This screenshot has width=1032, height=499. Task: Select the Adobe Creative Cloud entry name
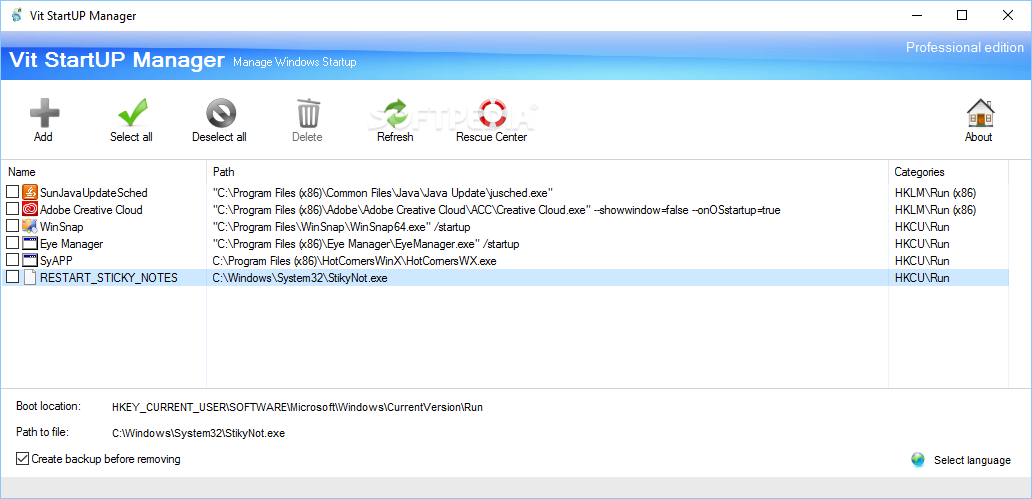tap(91, 210)
